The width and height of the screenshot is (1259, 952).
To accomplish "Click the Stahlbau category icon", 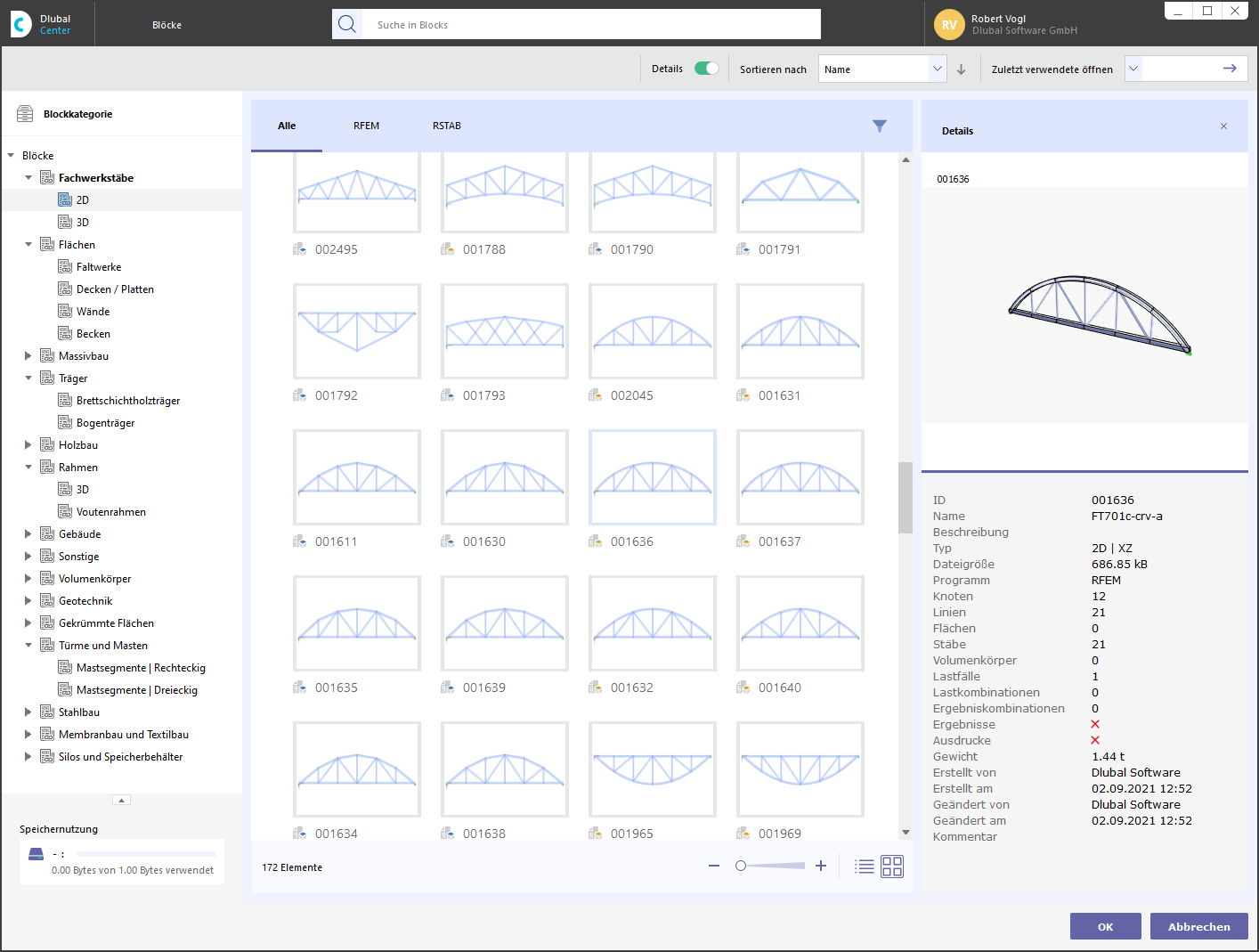I will tap(47, 712).
